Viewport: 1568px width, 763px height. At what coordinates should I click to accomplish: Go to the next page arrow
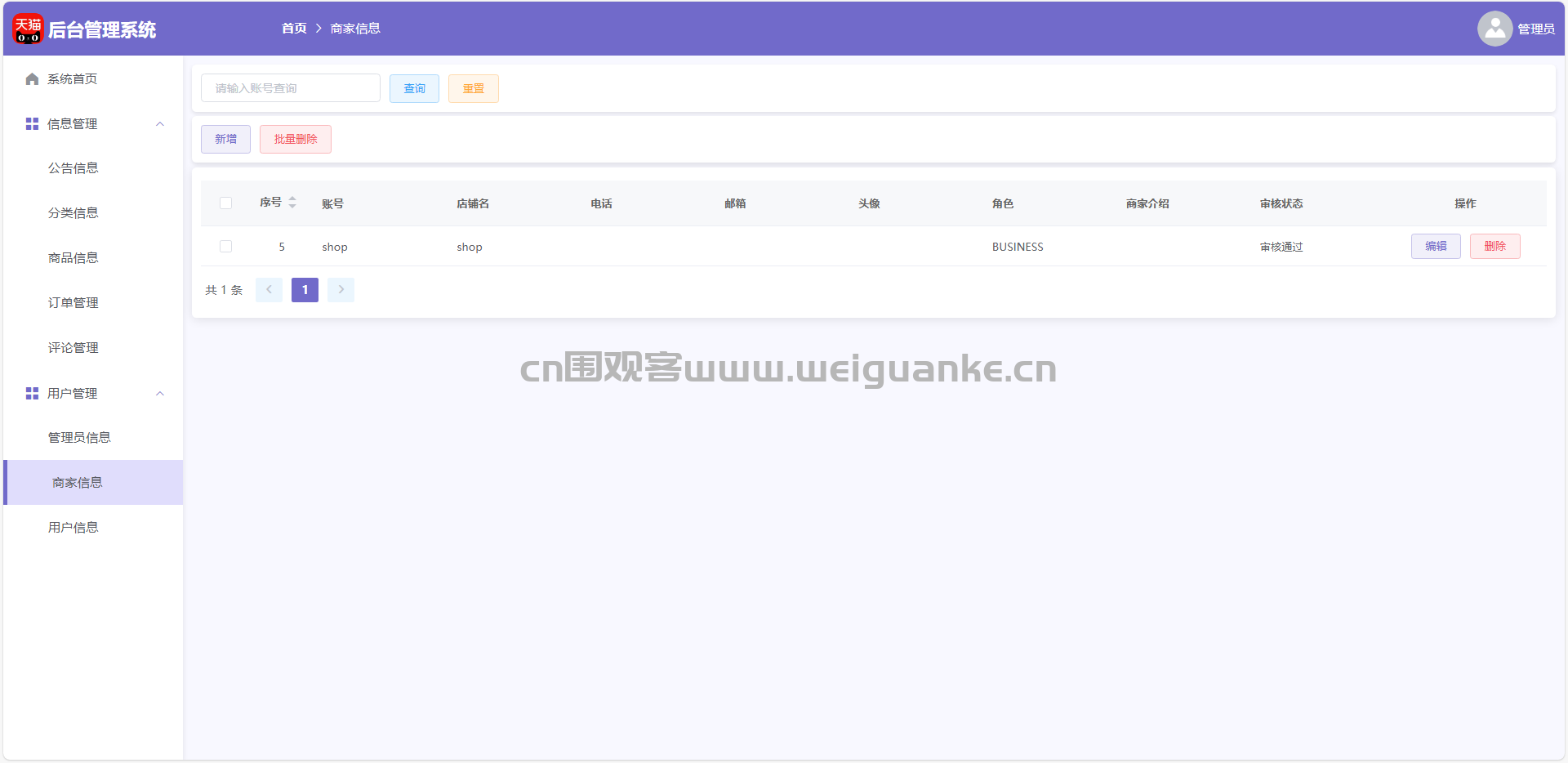point(341,290)
